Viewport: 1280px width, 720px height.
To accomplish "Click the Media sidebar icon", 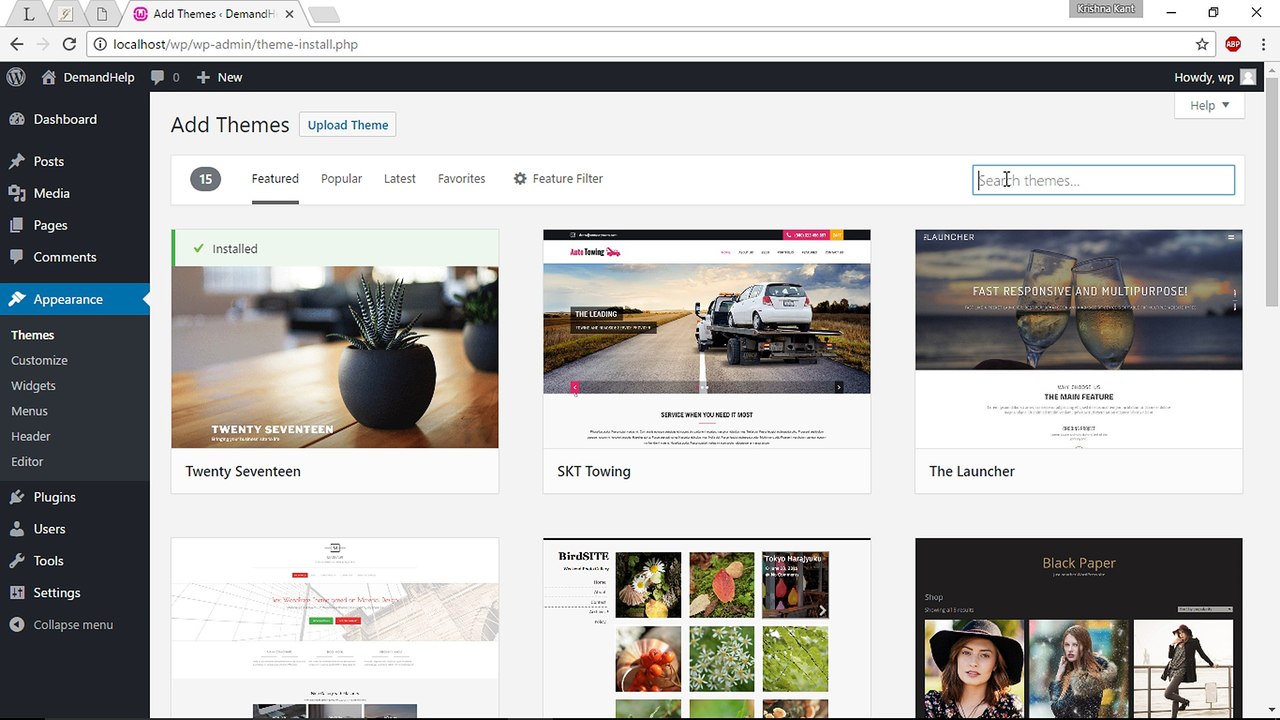I will (17, 193).
